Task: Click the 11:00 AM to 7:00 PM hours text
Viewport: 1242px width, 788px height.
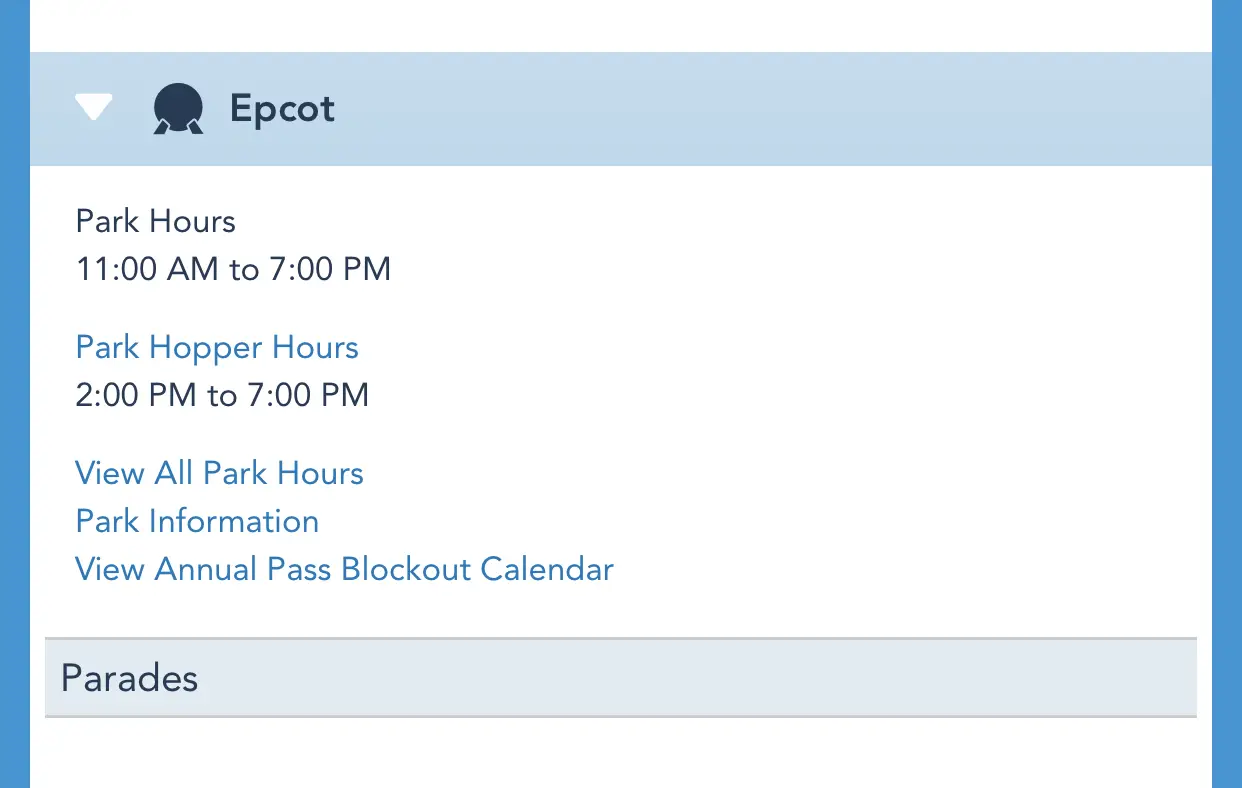Action: [233, 269]
